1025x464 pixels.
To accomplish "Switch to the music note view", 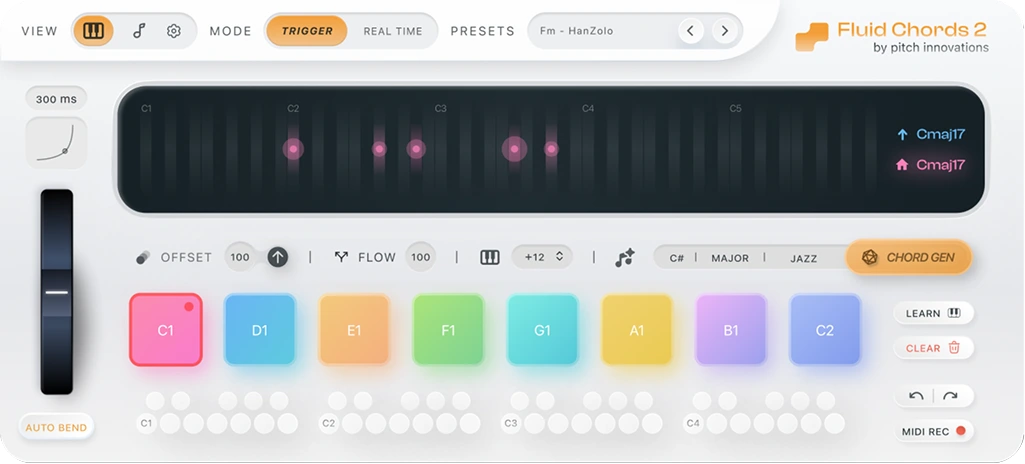I will (139, 31).
